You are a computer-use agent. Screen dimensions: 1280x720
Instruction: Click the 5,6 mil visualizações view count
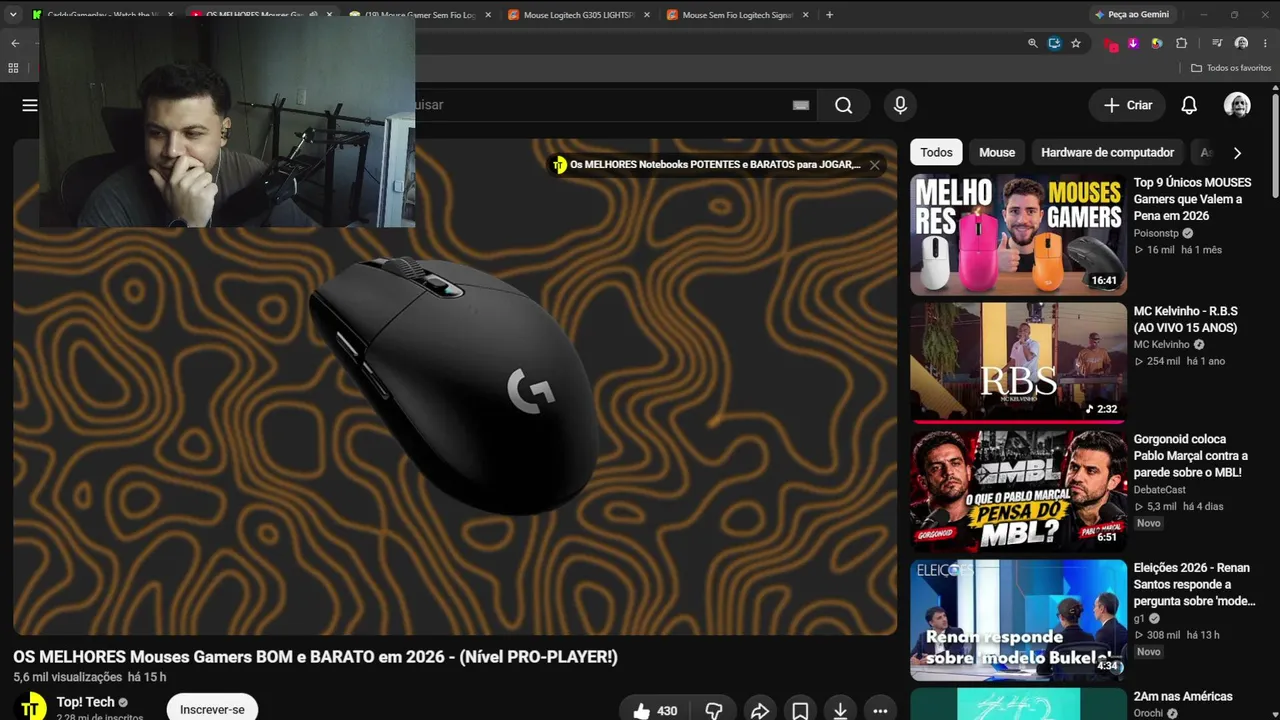pos(67,677)
